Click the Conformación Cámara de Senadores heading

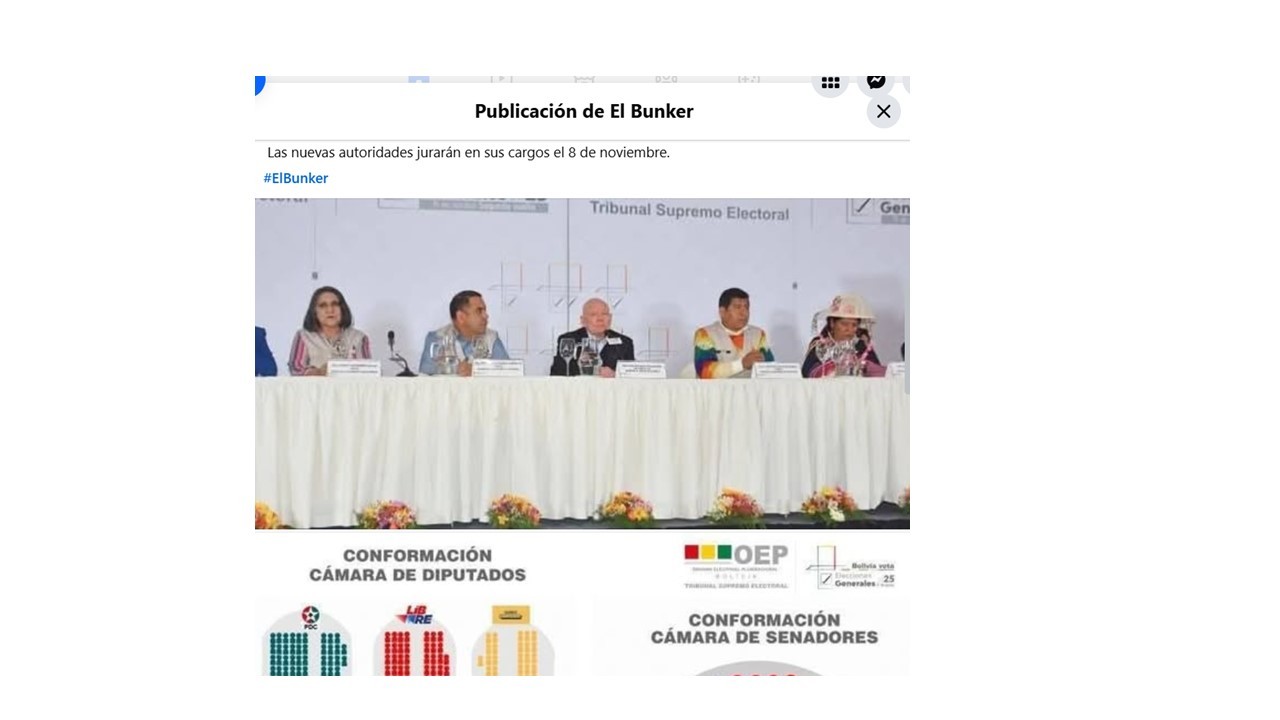[x=764, y=628]
